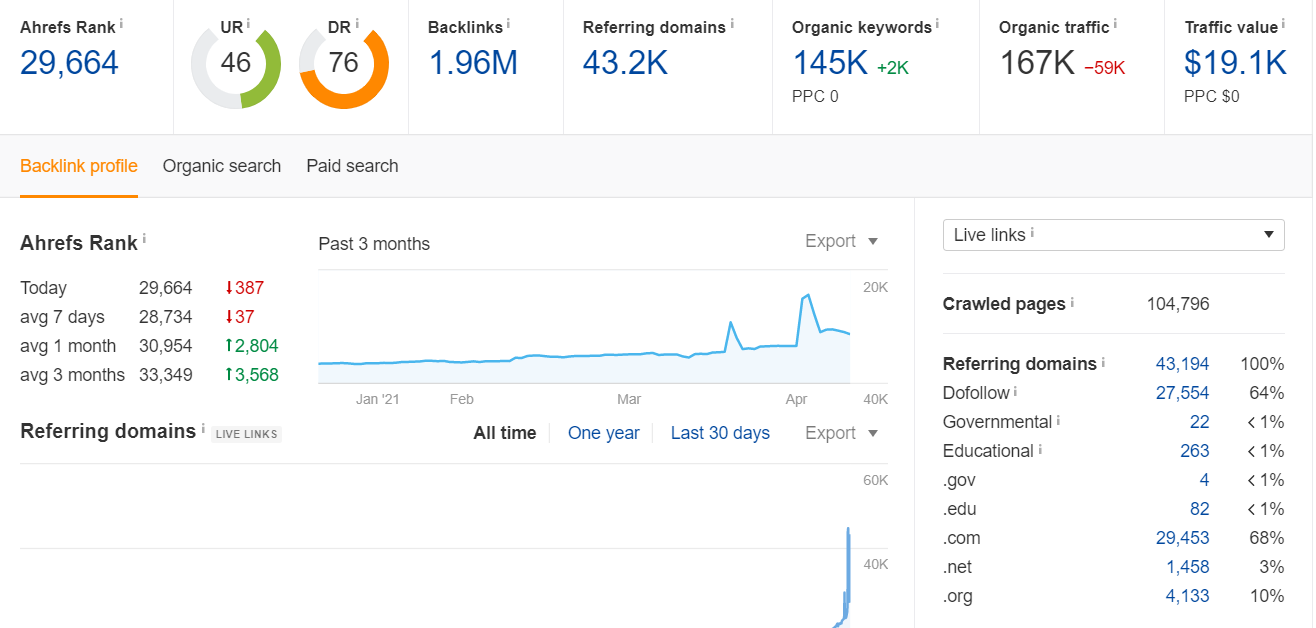Open info icon beside Governmental row

(1058, 420)
